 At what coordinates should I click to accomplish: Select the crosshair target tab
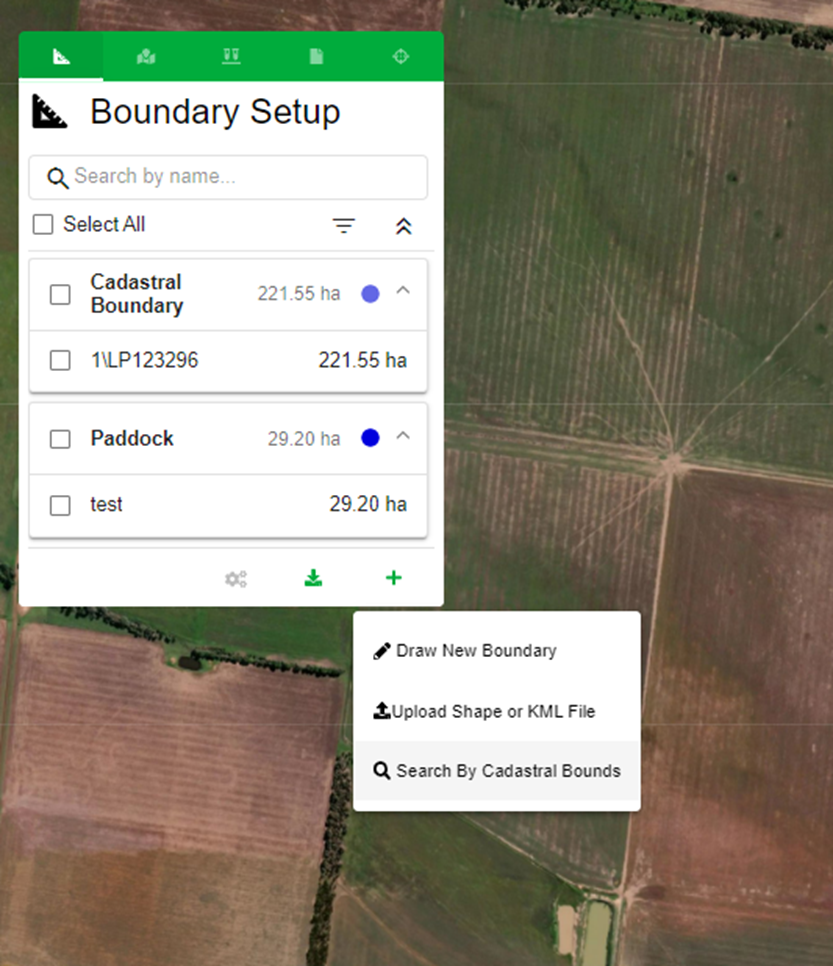401,57
